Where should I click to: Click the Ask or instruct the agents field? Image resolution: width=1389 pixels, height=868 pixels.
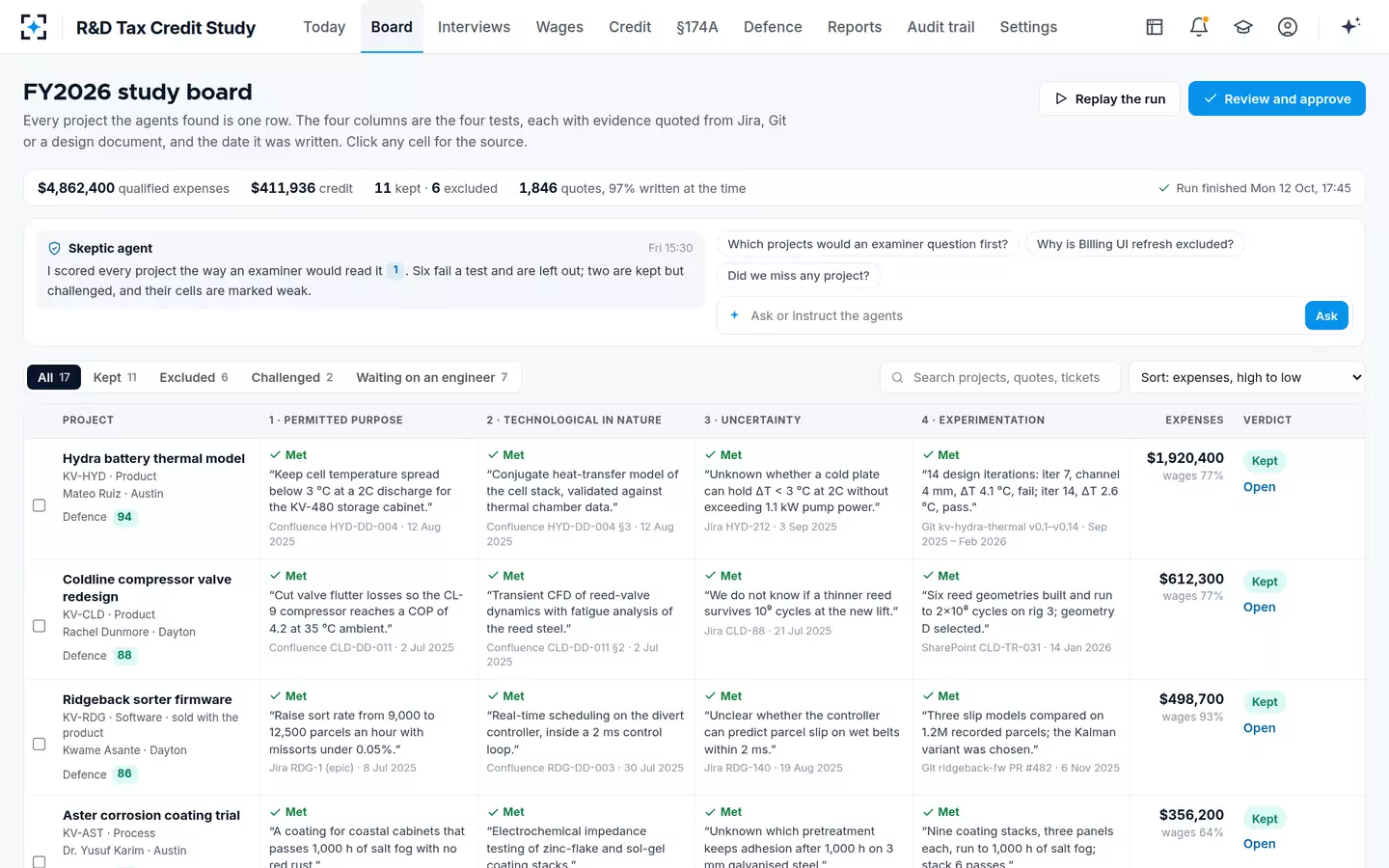click(1025, 315)
